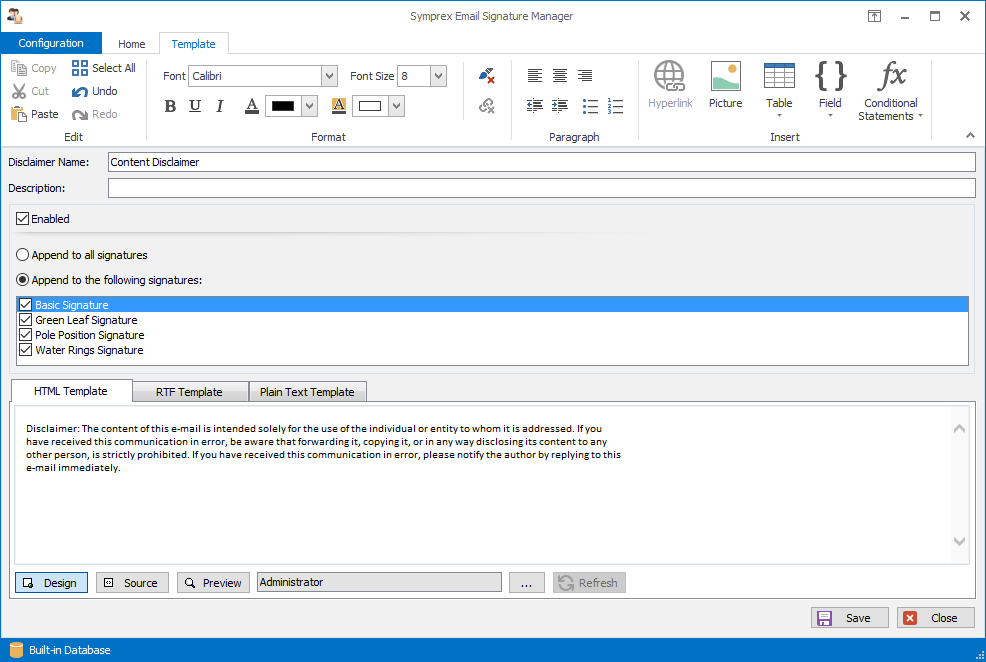Viewport: 986px width, 662px height.
Task: Click the Design view button
Action: point(52,583)
